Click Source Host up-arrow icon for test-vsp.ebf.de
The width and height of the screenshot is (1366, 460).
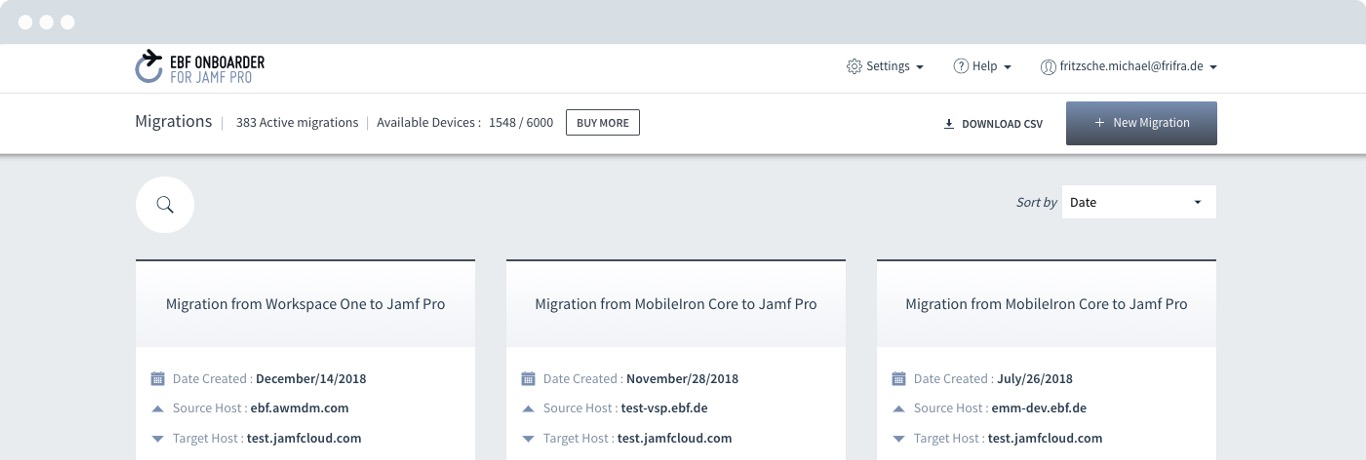tap(528, 408)
